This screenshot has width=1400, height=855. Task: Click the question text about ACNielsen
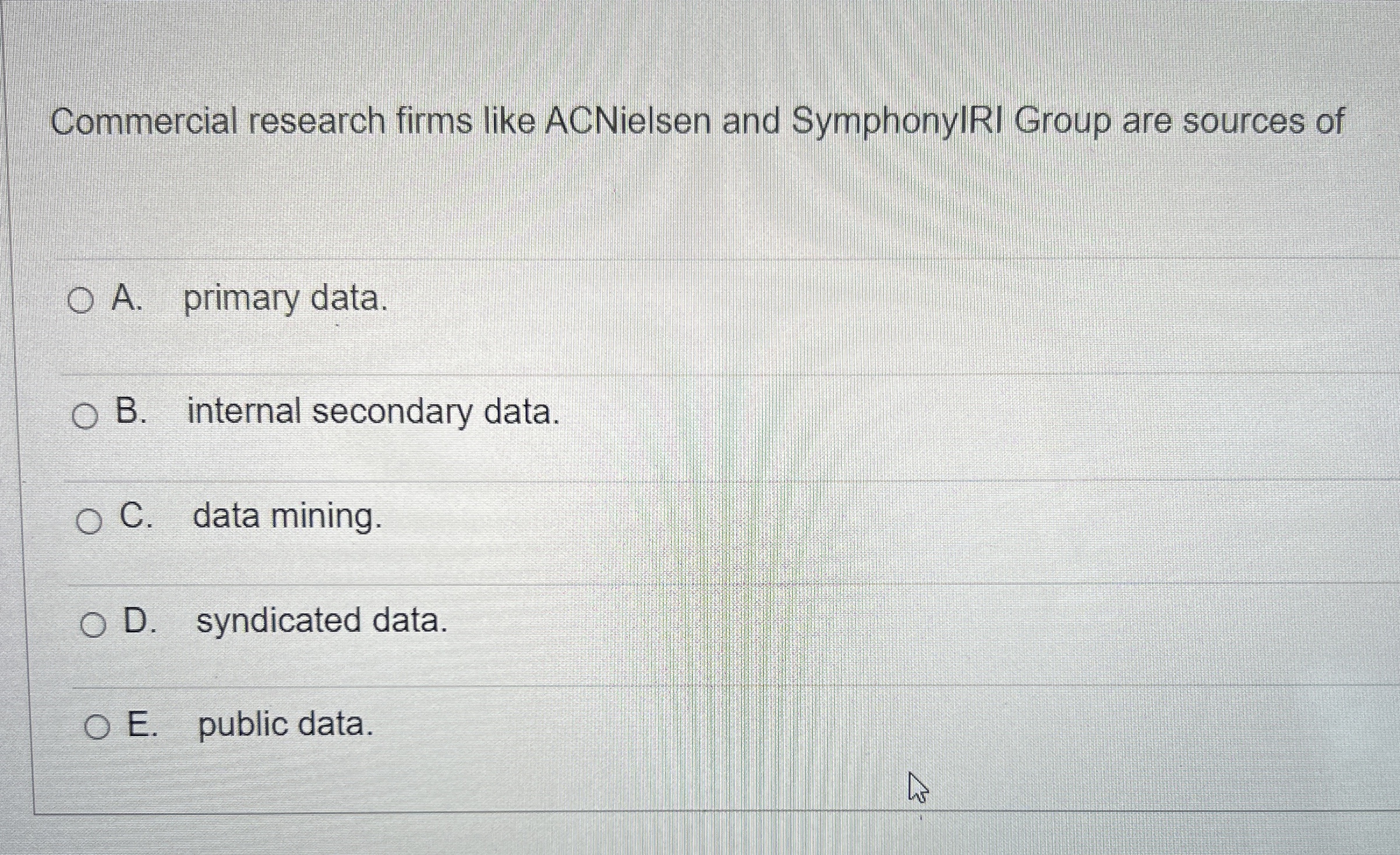pos(698,122)
